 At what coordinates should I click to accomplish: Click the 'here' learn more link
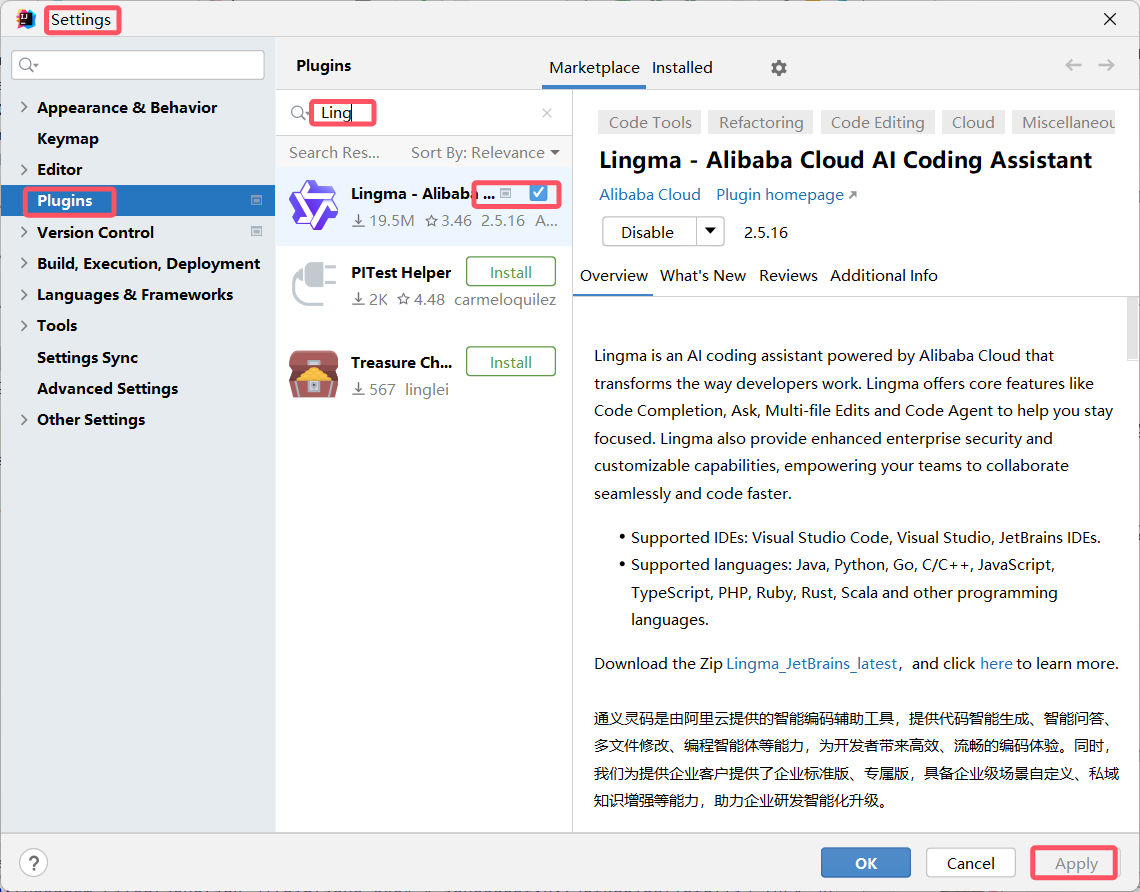tap(995, 664)
